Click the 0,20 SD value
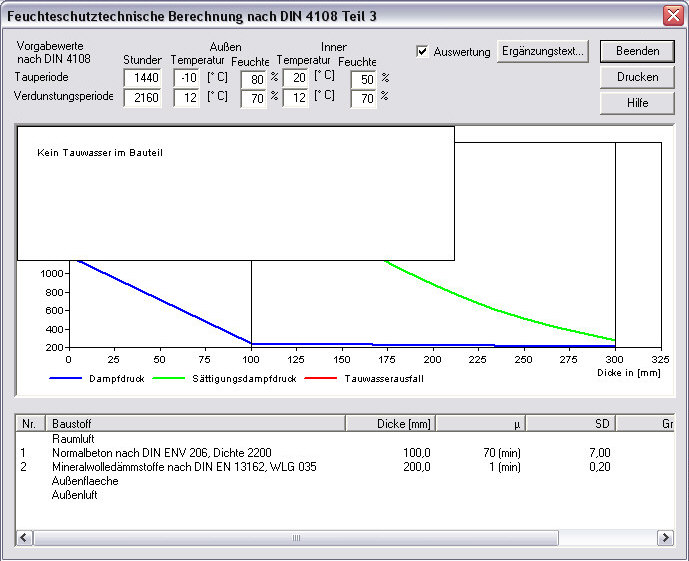This screenshot has height=561, width=689. (600, 467)
